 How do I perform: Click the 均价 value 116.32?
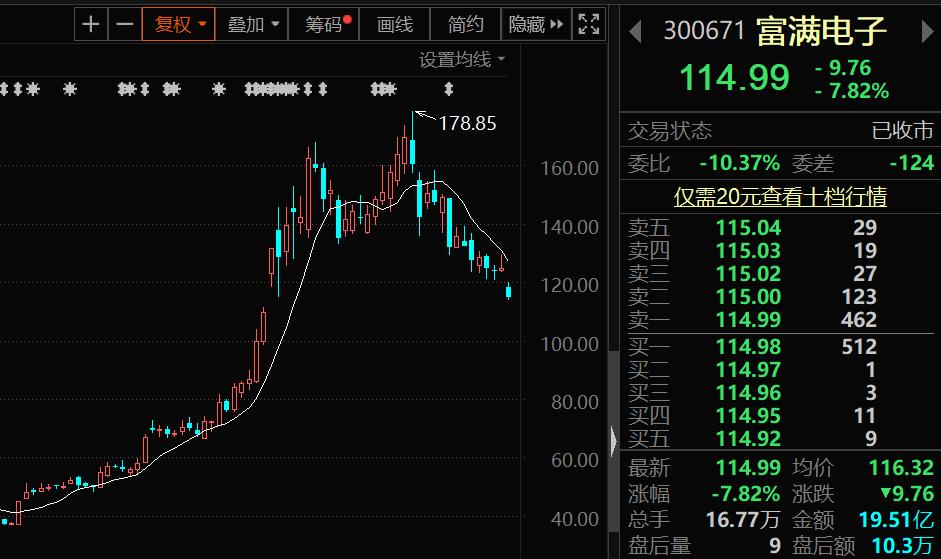click(x=901, y=467)
